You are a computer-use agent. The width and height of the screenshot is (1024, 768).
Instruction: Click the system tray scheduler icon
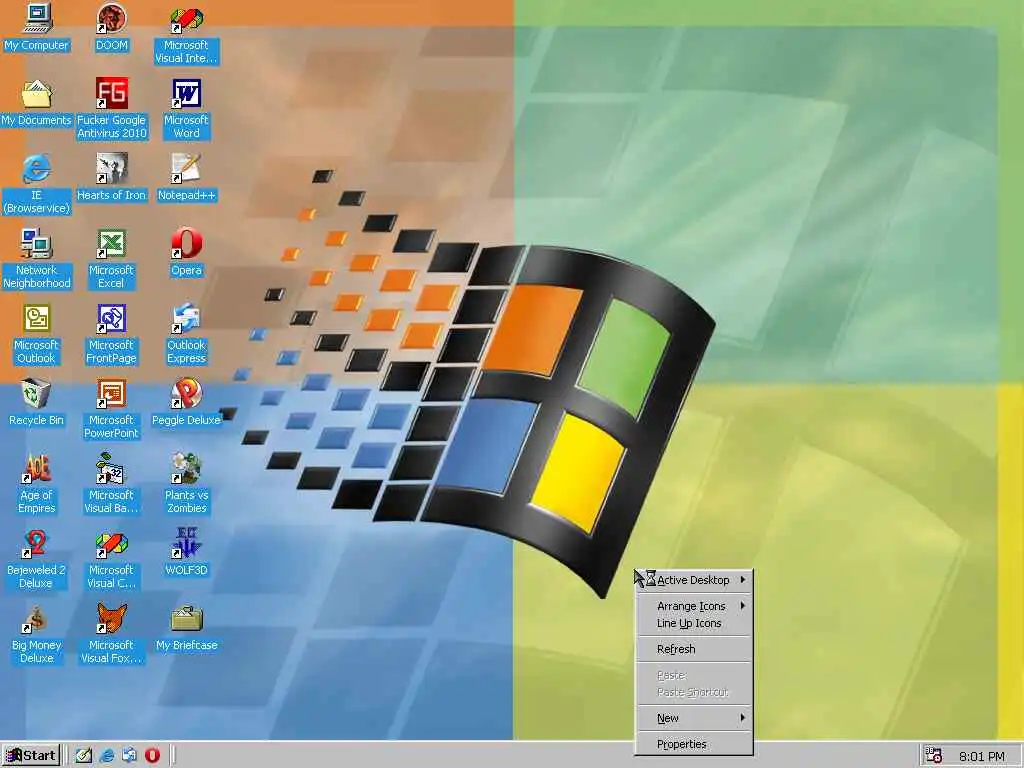pyautogui.click(x=933, y=756)
